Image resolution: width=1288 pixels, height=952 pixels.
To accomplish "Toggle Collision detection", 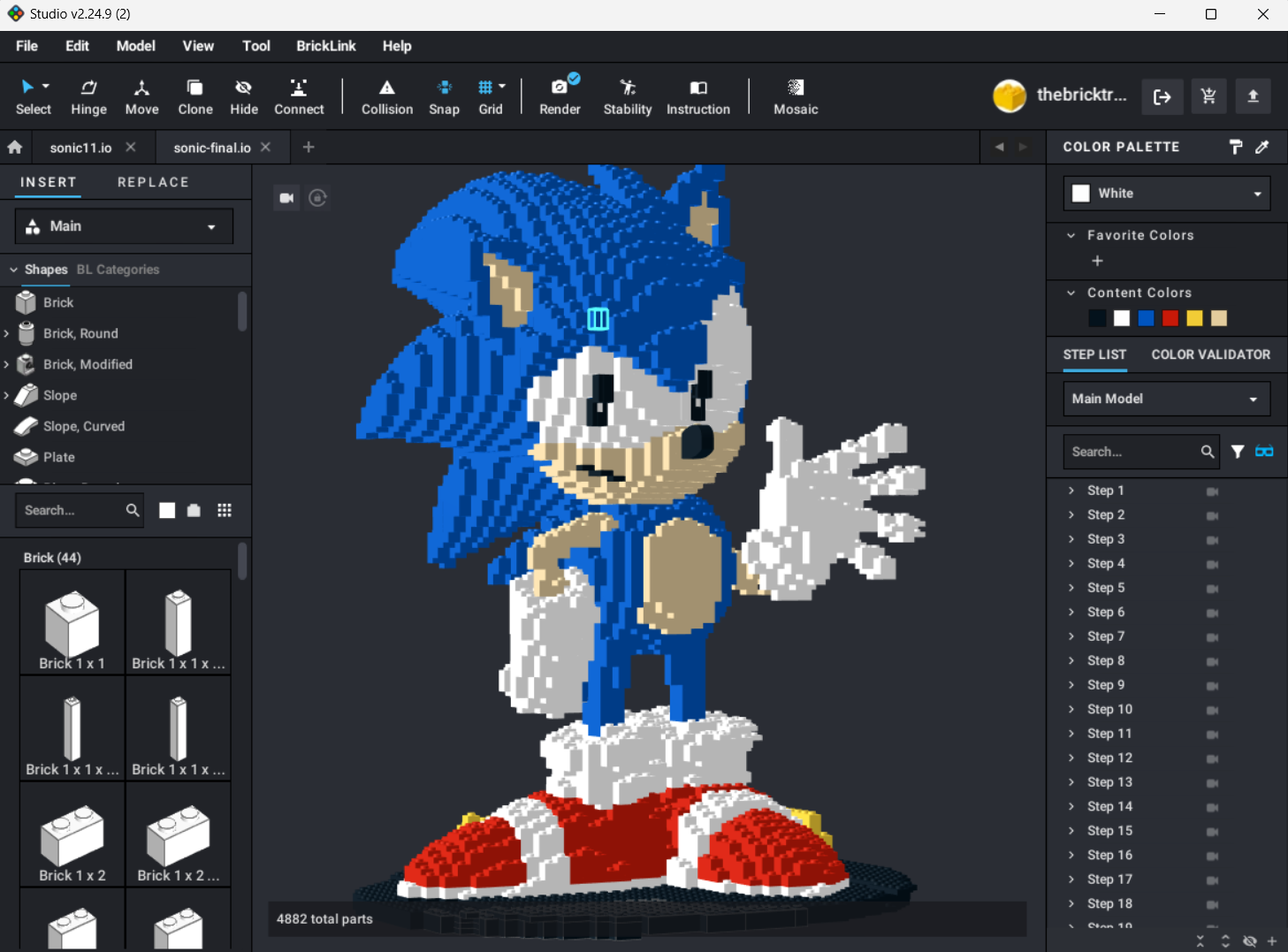I will pyautogui.click(x=387, y=97).
